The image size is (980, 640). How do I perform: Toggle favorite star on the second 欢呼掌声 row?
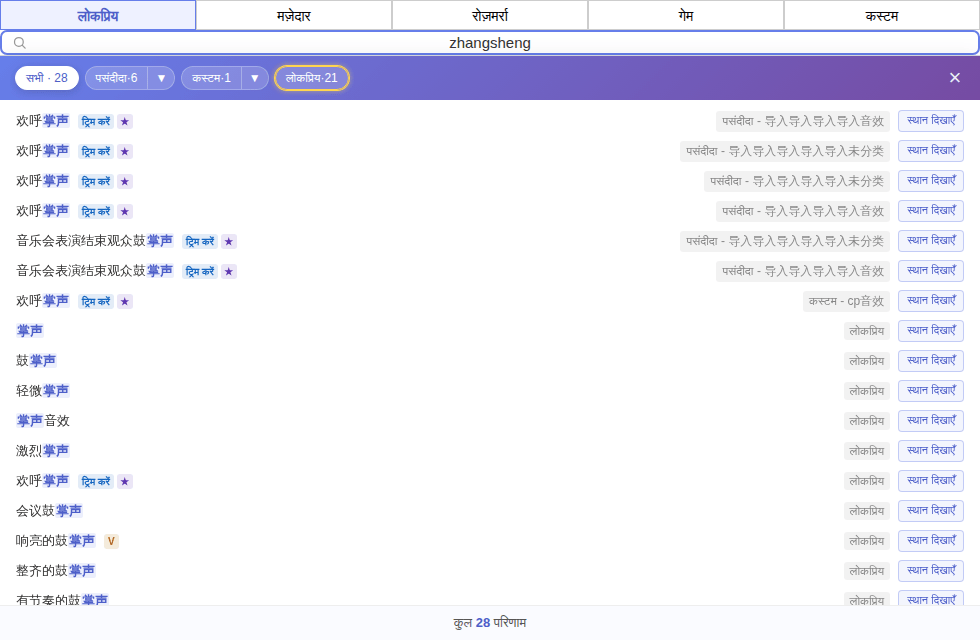click(x=125, y=151)
